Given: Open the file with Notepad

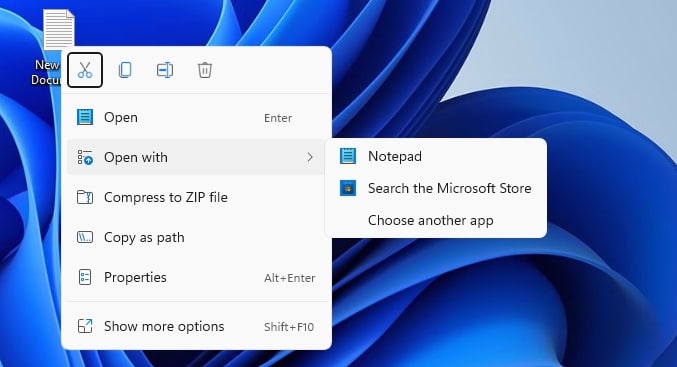Looking at the screenshot, I should [x=436, y=156].
